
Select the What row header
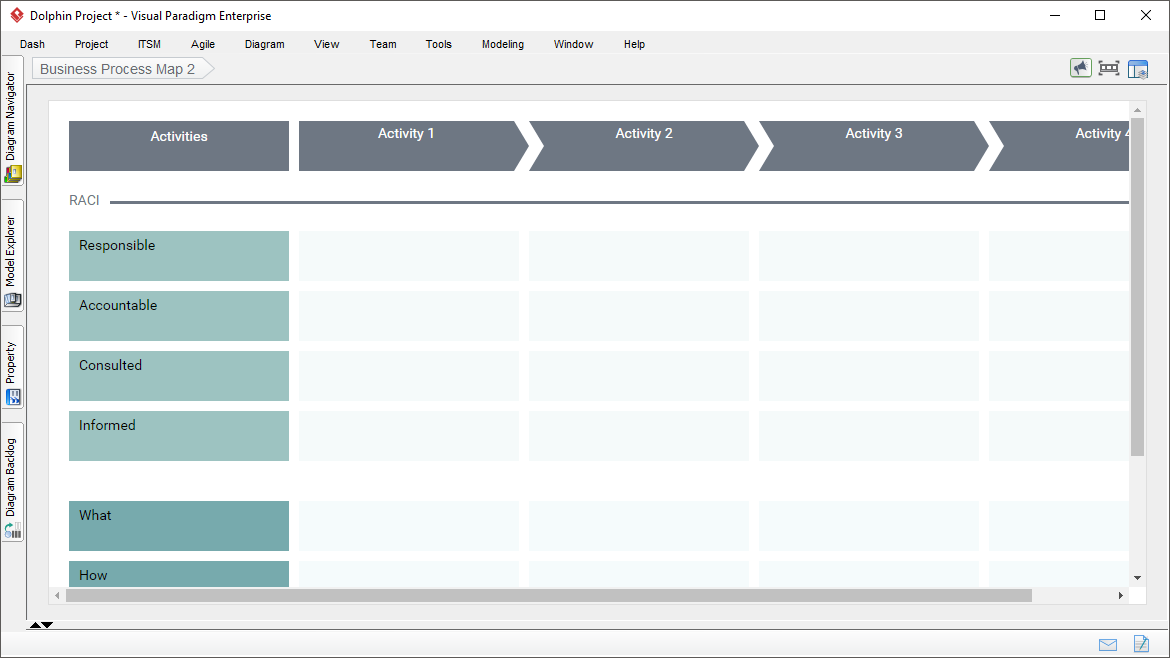click(179, 526)
